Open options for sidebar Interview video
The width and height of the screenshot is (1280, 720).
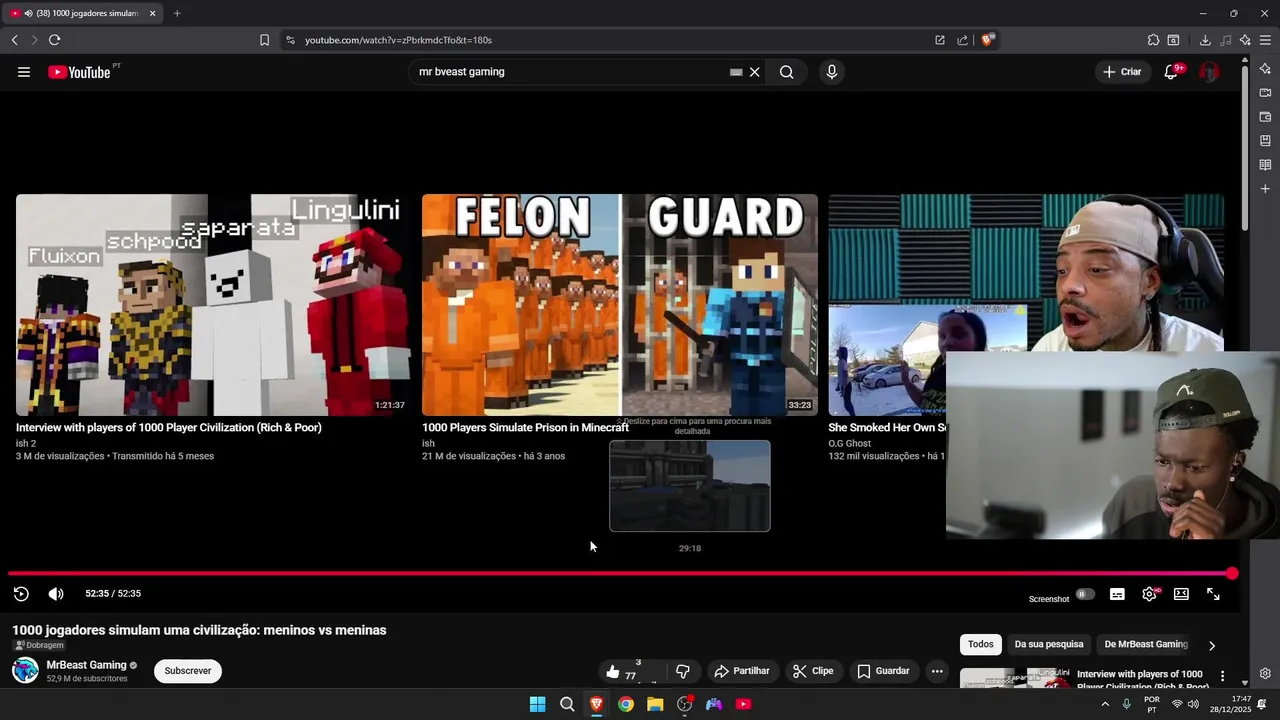pos(1222,677)
